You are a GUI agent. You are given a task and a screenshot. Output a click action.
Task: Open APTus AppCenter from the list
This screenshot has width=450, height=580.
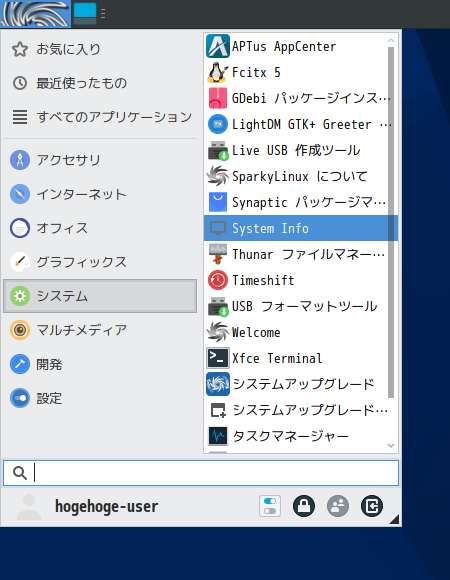click(300, 46)
